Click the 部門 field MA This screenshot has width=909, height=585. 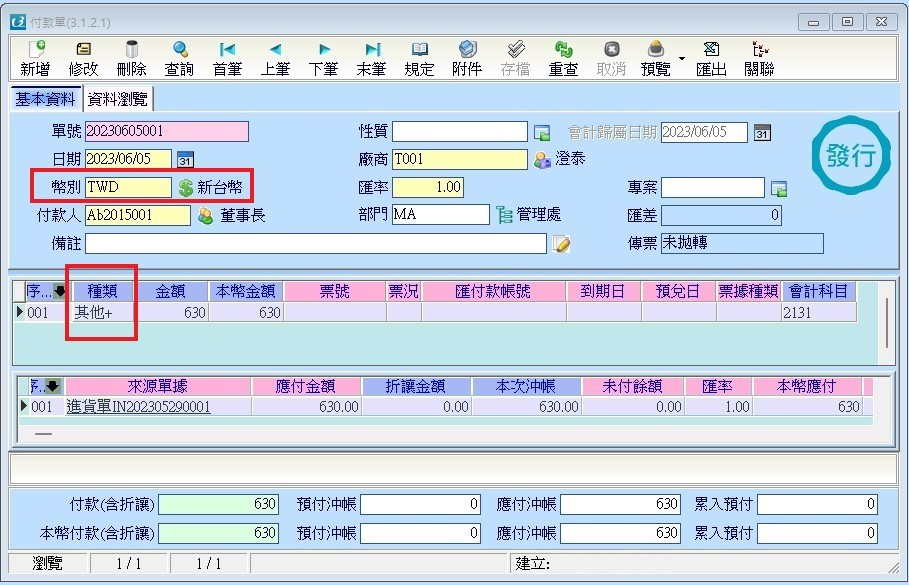click(x=441, y=215)
